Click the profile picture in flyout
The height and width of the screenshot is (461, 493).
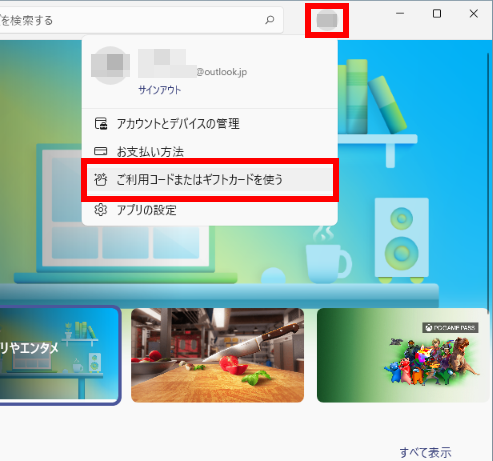pyautogui.click(x=110, y=65)
